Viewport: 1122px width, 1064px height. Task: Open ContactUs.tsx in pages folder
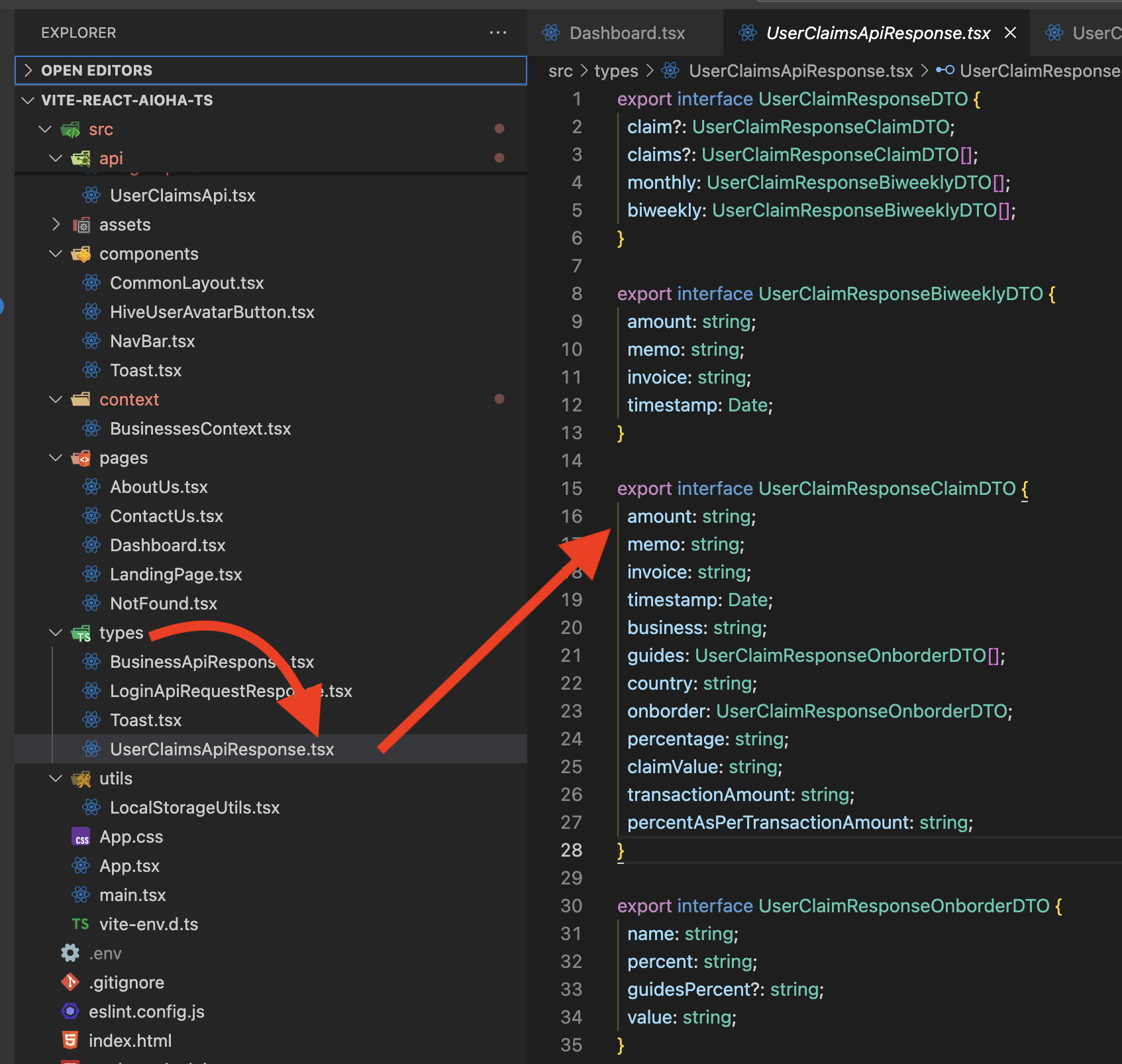(x=166, y=516)
